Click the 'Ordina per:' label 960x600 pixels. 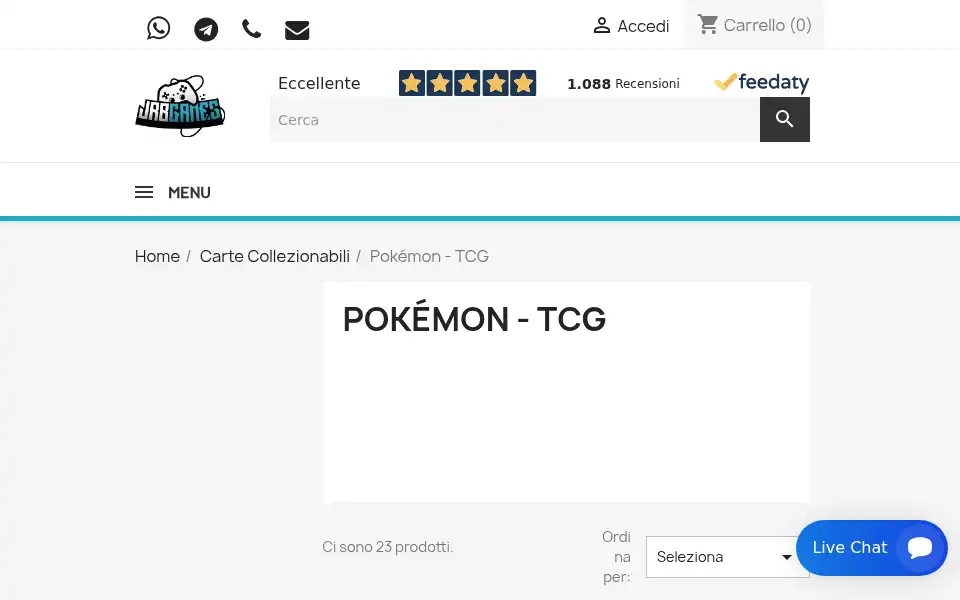point(617,557)
